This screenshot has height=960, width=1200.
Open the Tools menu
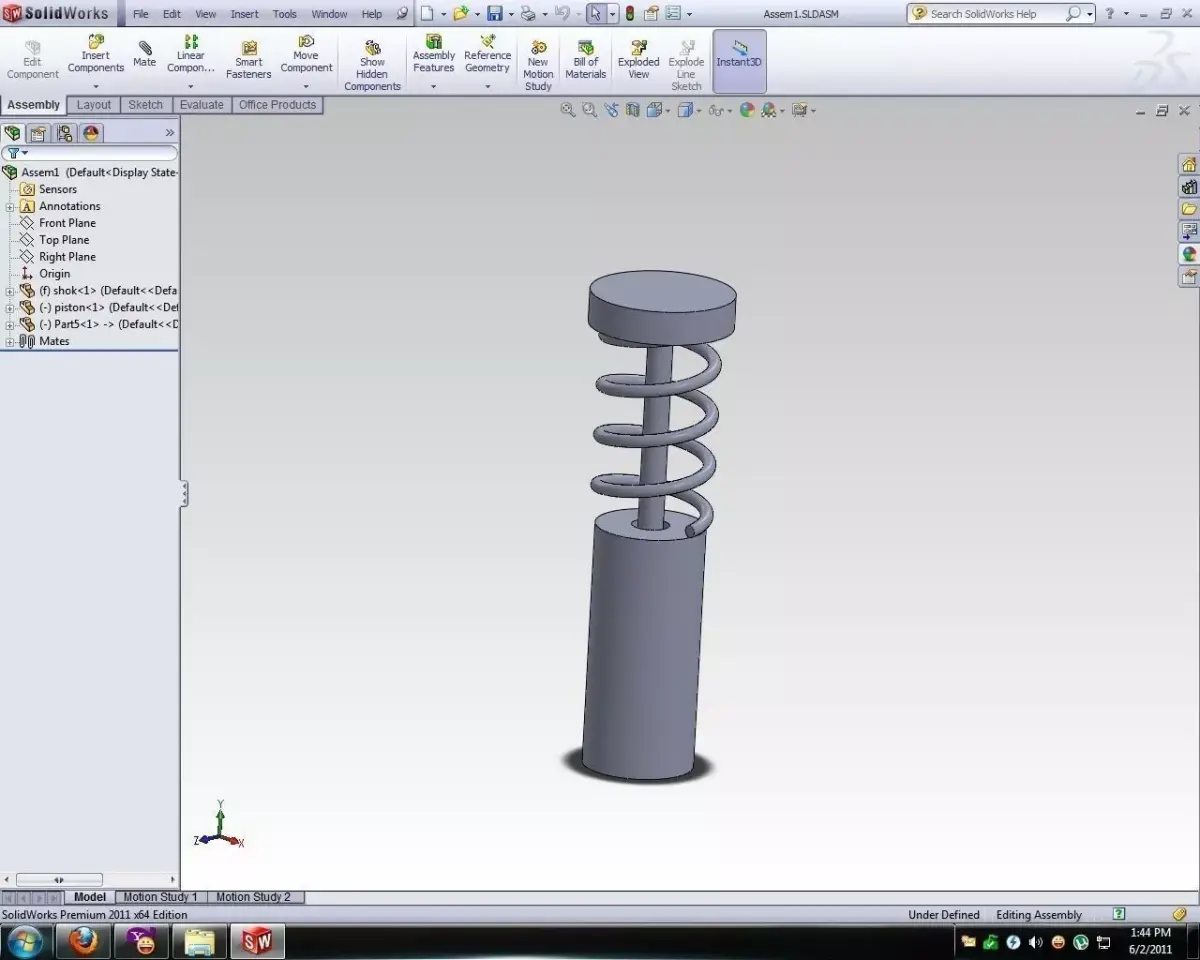coord(284,13)
